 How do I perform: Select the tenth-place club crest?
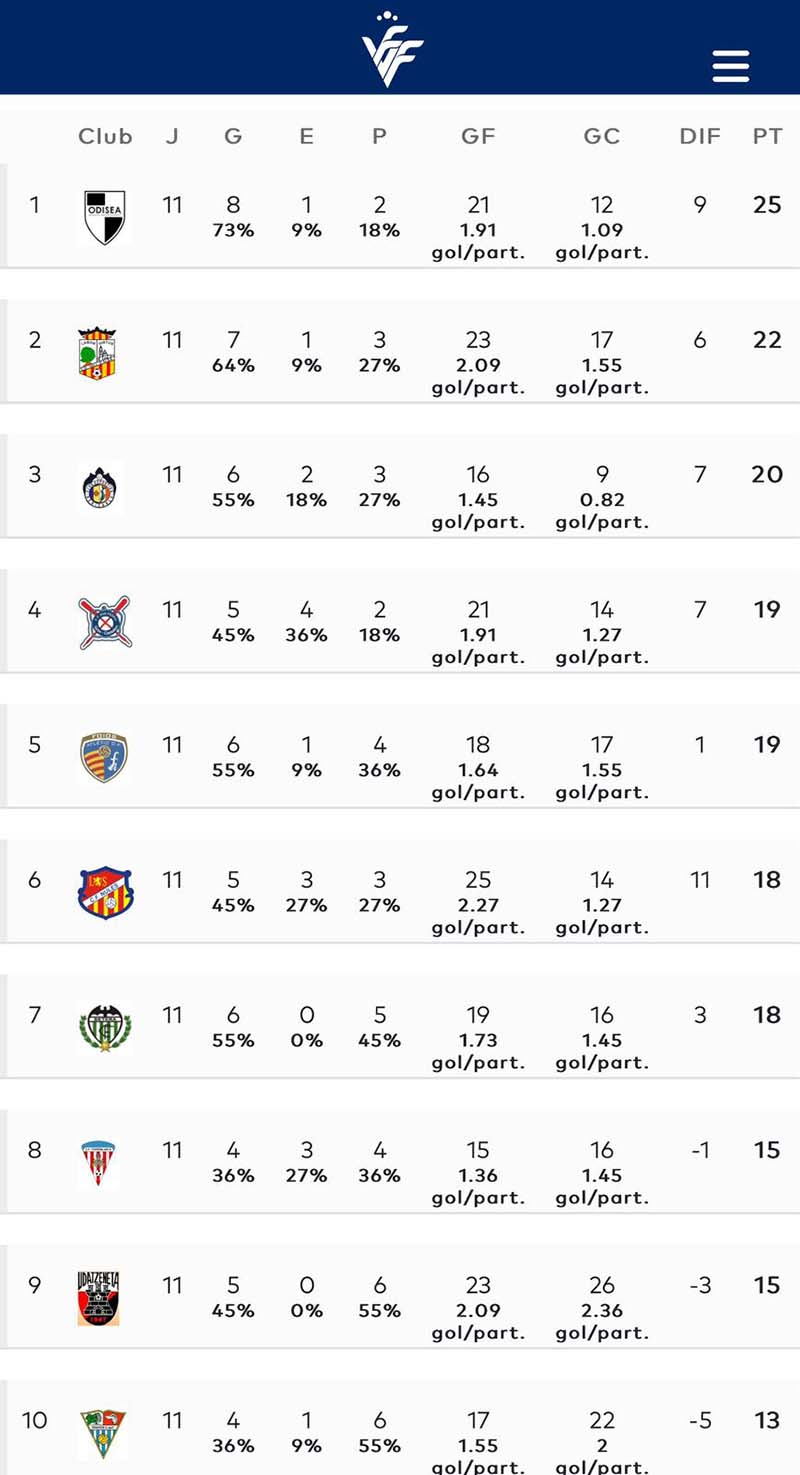pos(103,1432)
